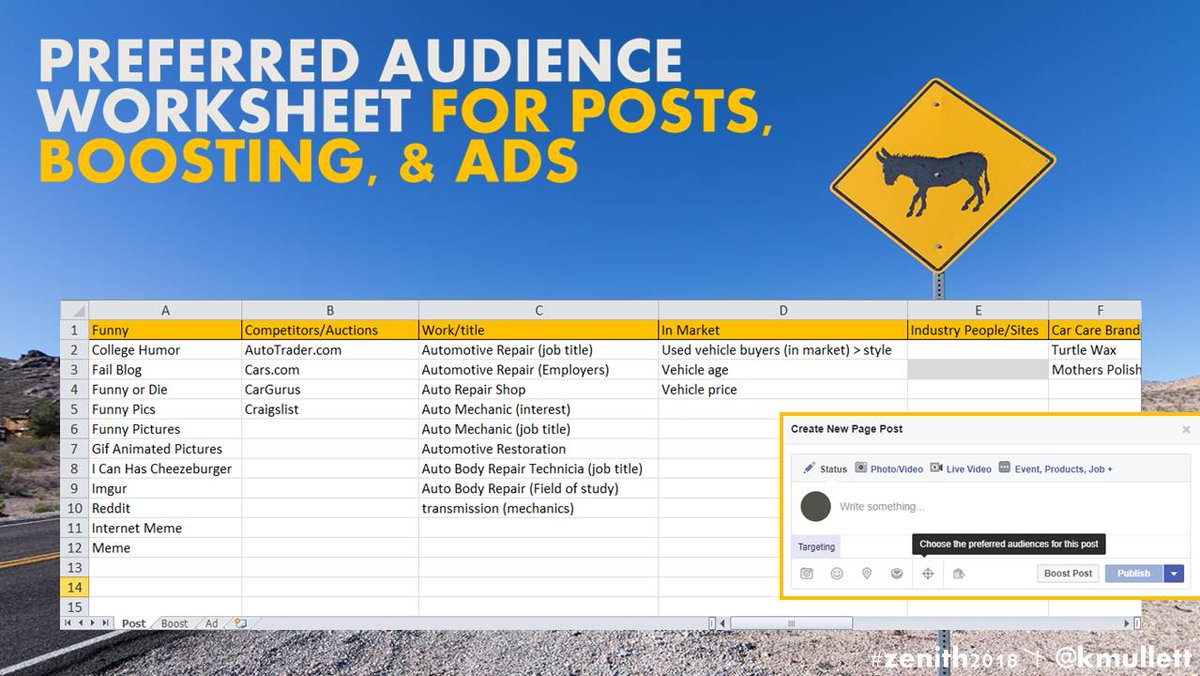
Task: Click the Select All corner of spreadsheet
Action: pyautogui.click(x=75, y=310)
